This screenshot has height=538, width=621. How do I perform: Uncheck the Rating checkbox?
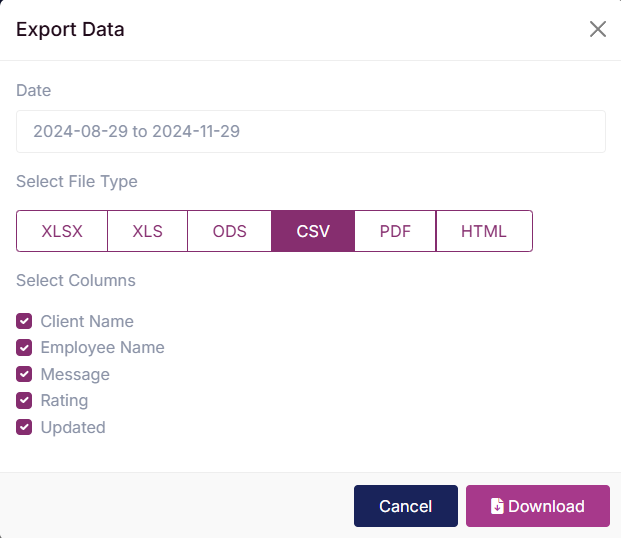(24, 401)
